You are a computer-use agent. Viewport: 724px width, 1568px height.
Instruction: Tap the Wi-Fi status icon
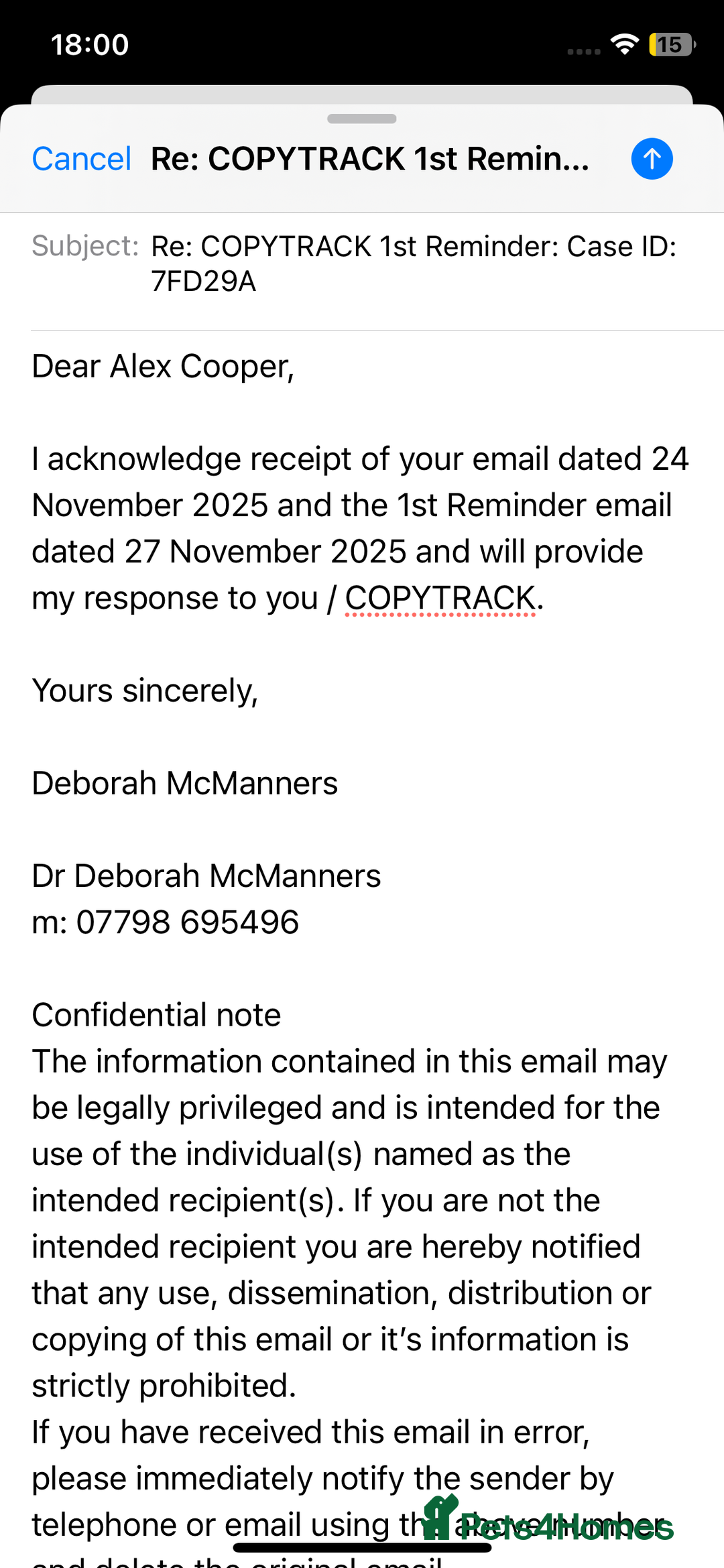pos(625,44)
